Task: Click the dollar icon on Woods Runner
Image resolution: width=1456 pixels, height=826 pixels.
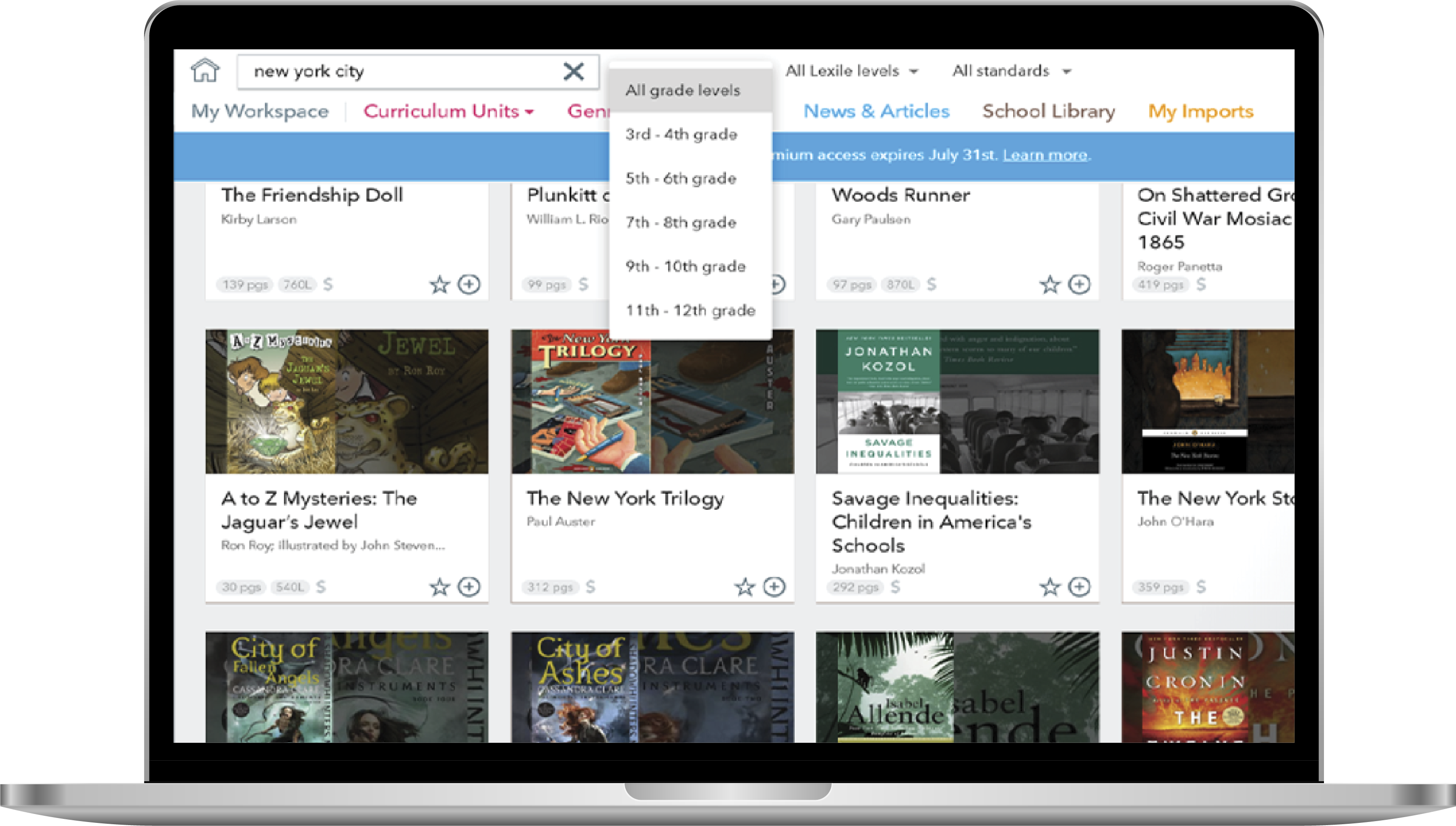Action: [x=931, y=284]
